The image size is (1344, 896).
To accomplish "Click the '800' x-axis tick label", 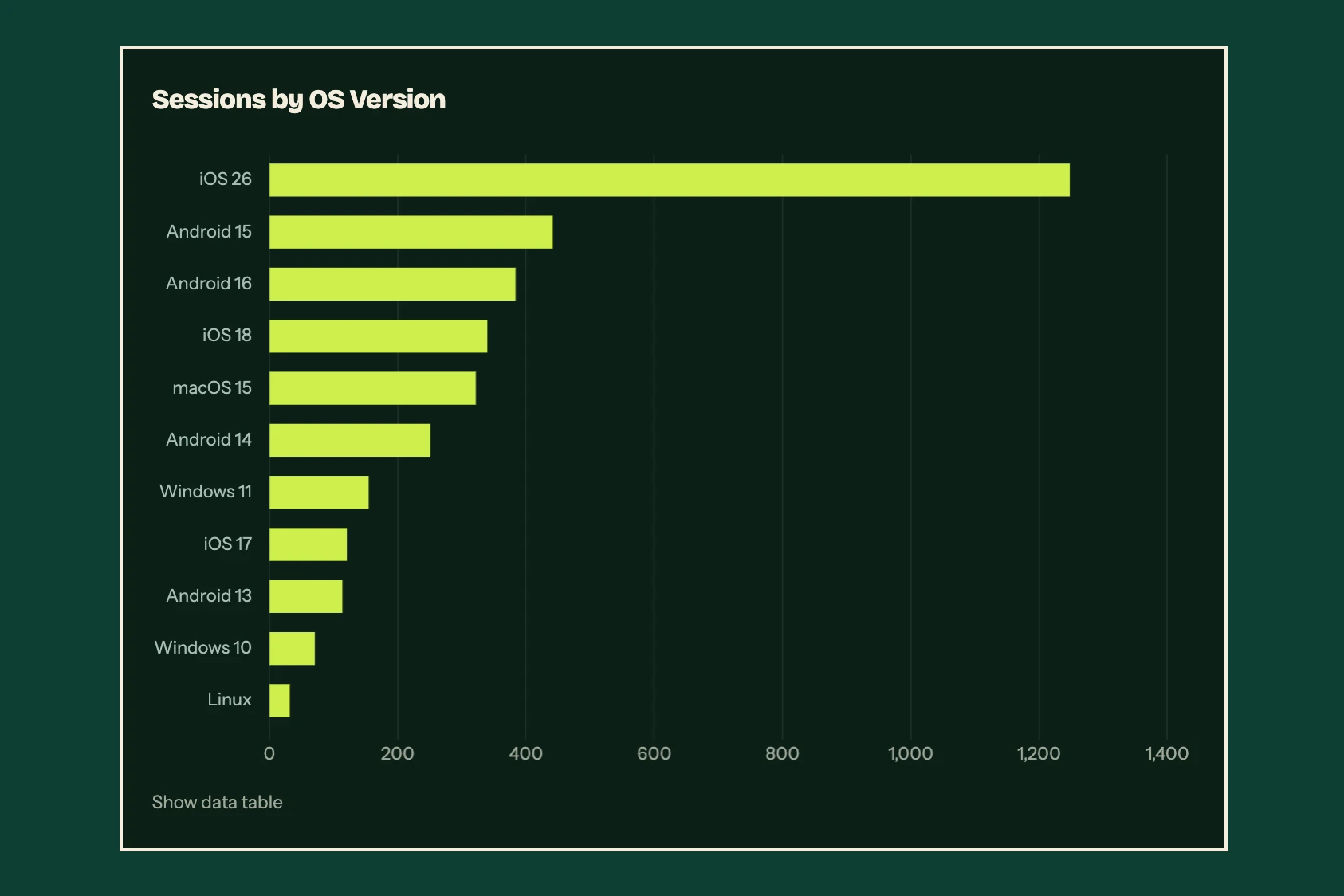I will point(782,753).
